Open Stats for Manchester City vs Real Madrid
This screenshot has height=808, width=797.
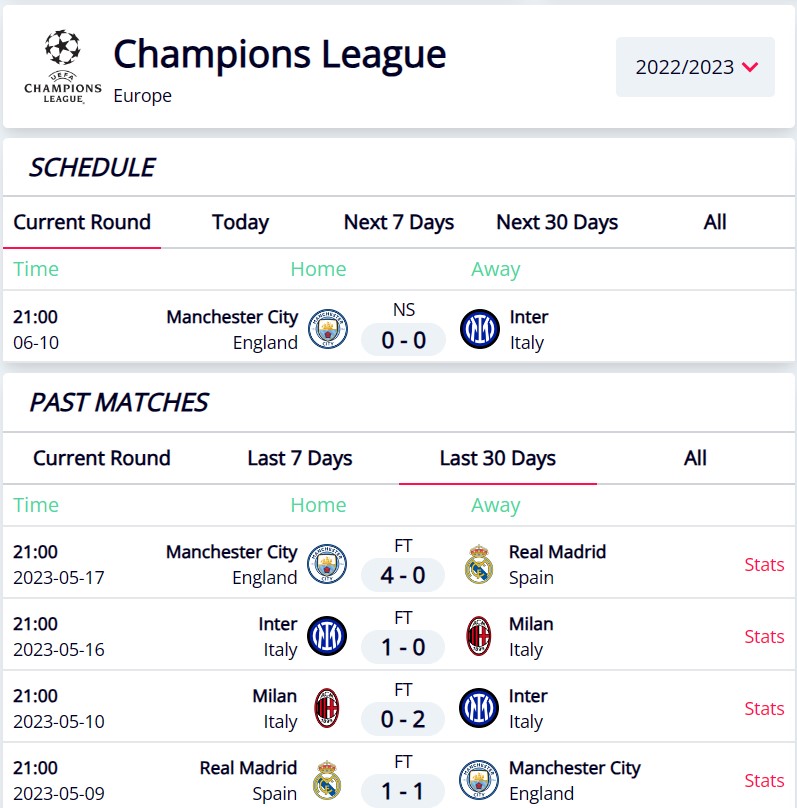click(x=764, y=564)
